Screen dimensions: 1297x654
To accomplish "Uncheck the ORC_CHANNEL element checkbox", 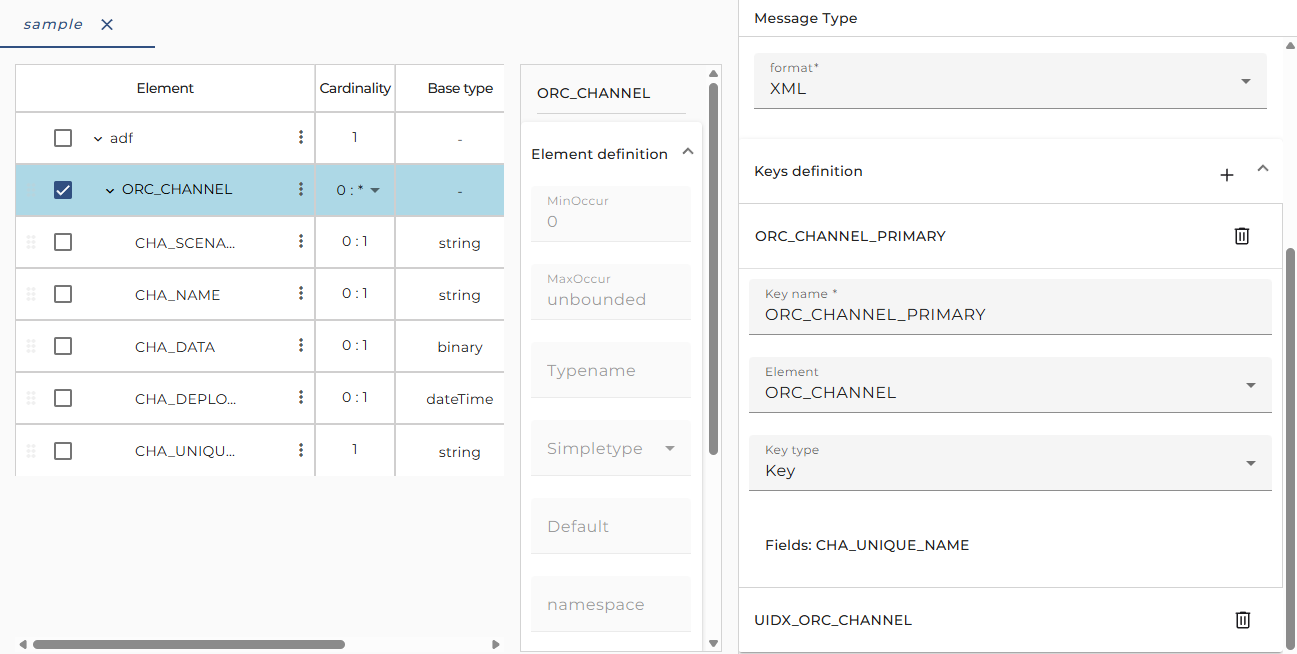I will (x=63, y=190).
